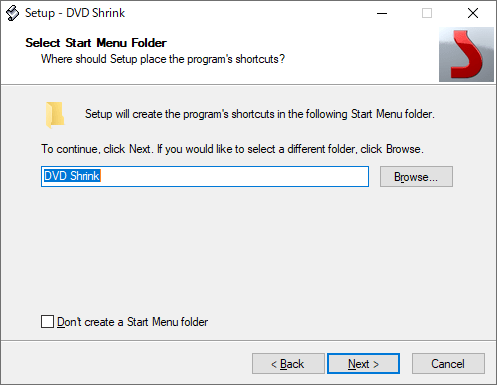Click the grayed-out maximize window button
This screenshot has height=385, width=497.
[x=427, y=13]
